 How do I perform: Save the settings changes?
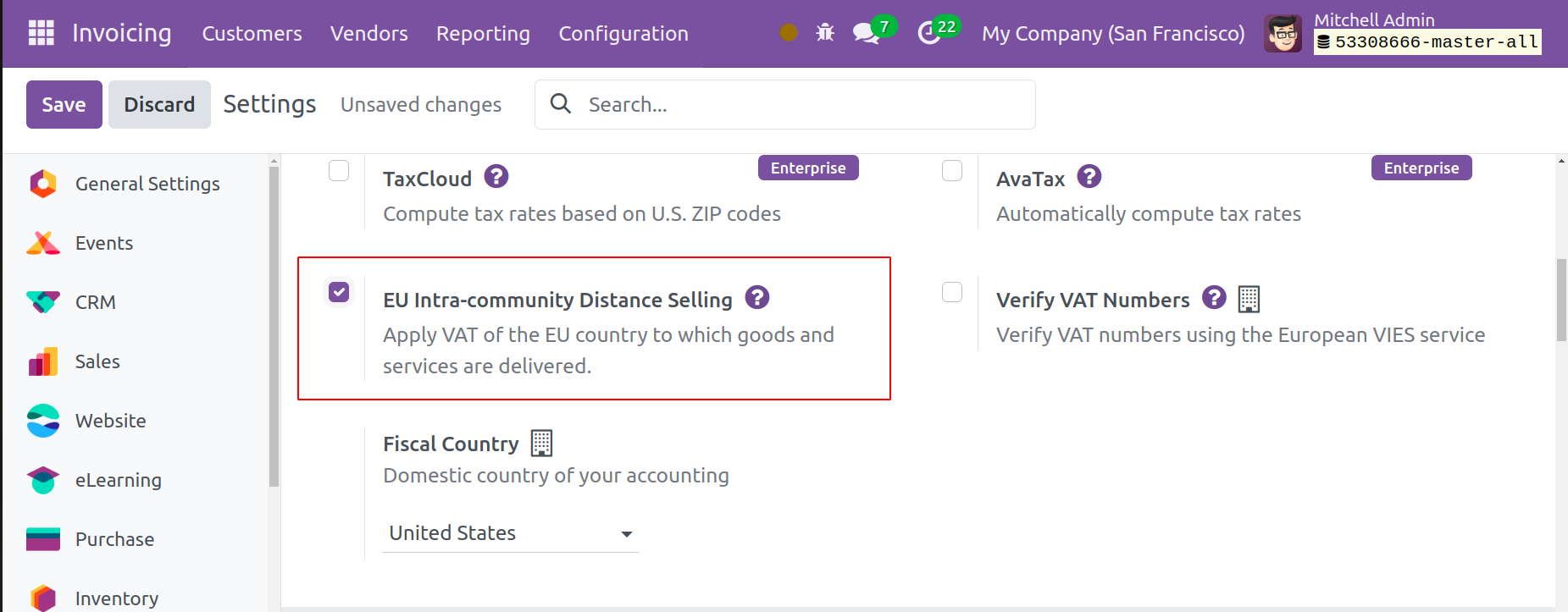pyautogui.click(x=64, y=104)
